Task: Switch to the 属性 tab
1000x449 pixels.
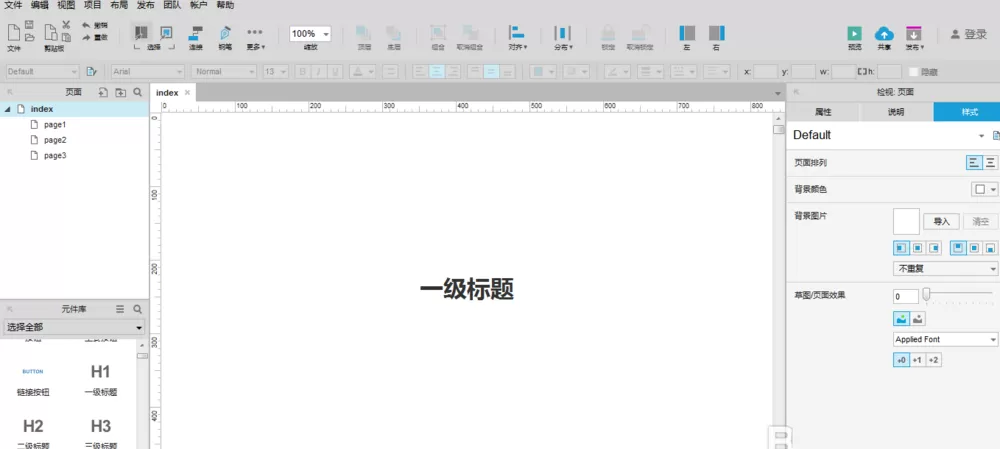Action: tap(823, 112)
